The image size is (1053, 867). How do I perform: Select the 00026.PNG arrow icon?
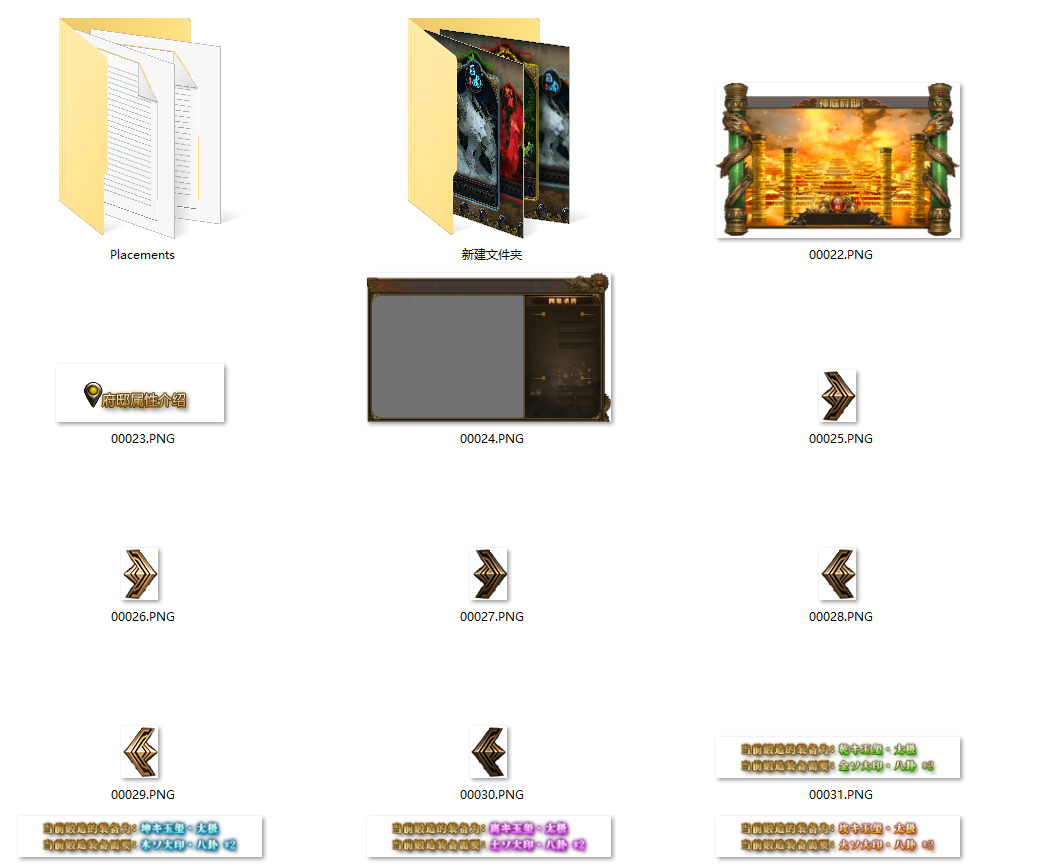(x=140, y=574)
